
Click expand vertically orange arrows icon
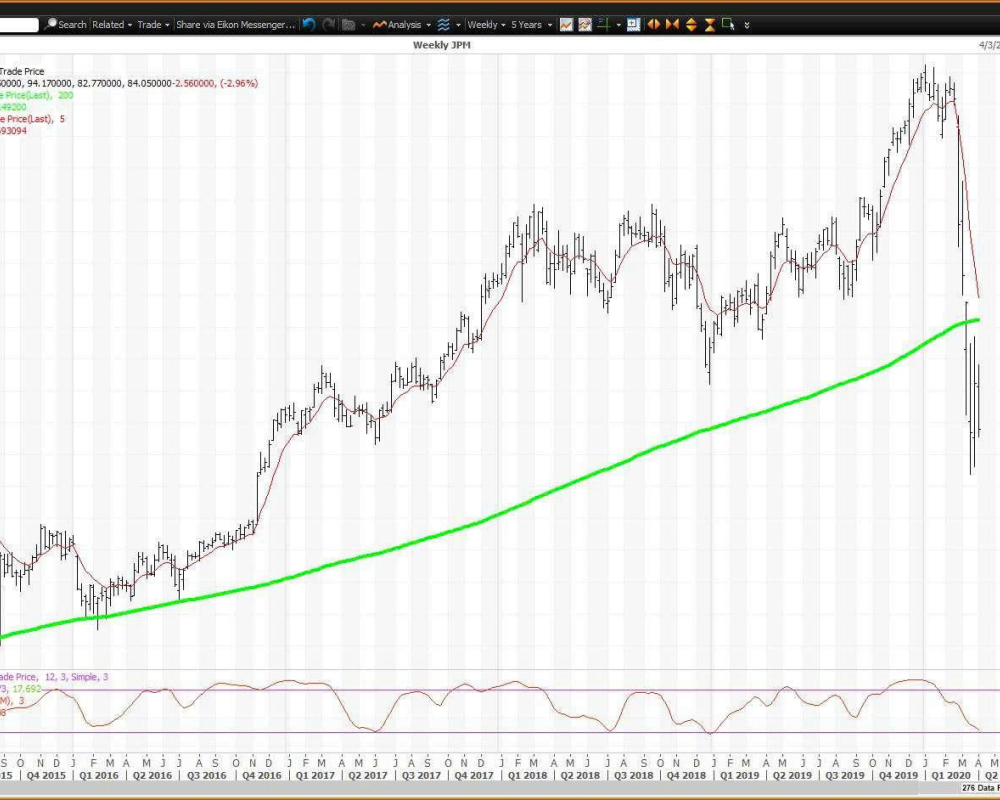click(x=691, y=24)
